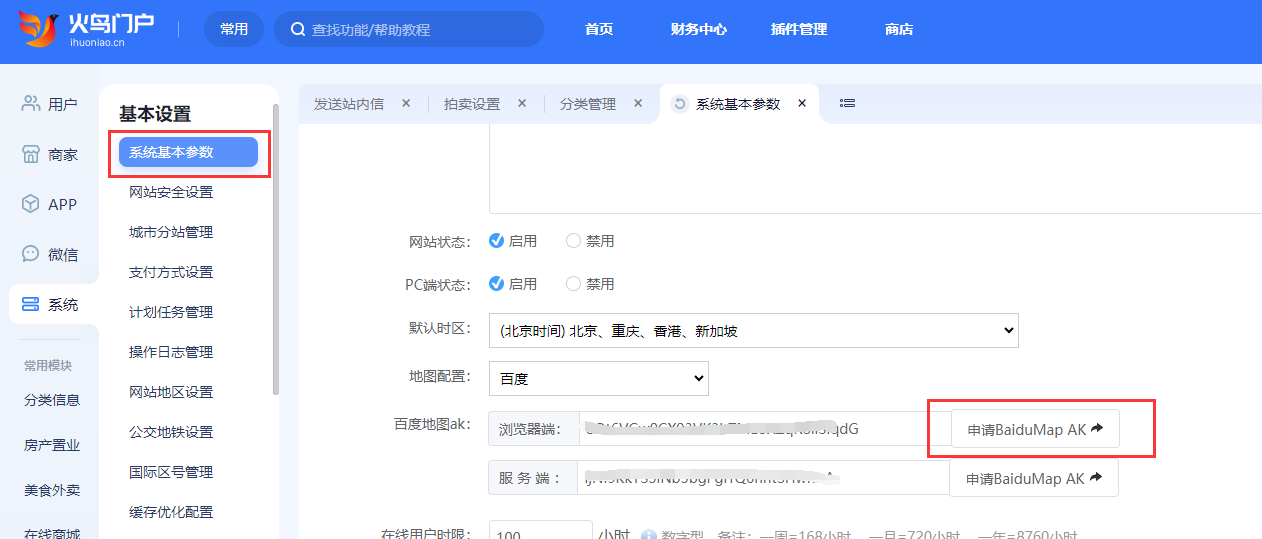Open 插件管理 in top navigation
Viewport: 1262px width, 539px height.
pyautogui.click(x=799, y=29)
